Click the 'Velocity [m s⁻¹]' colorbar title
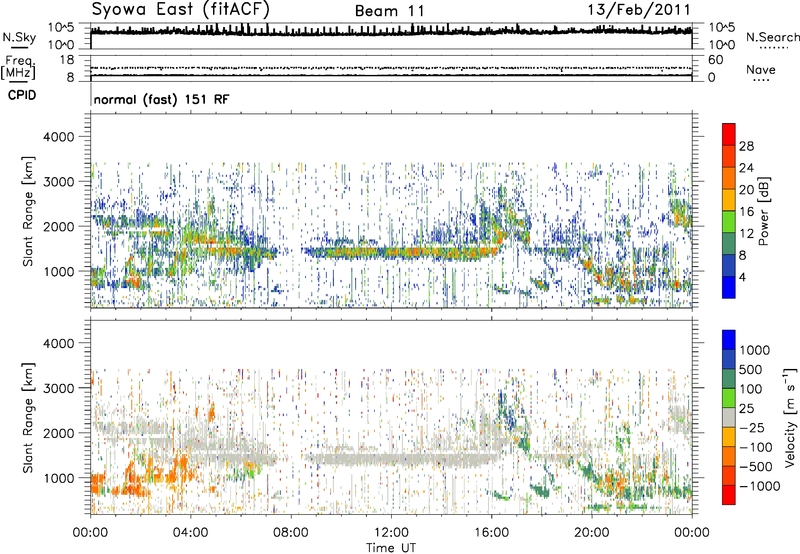The image size is (800, 554). [790, 417]
